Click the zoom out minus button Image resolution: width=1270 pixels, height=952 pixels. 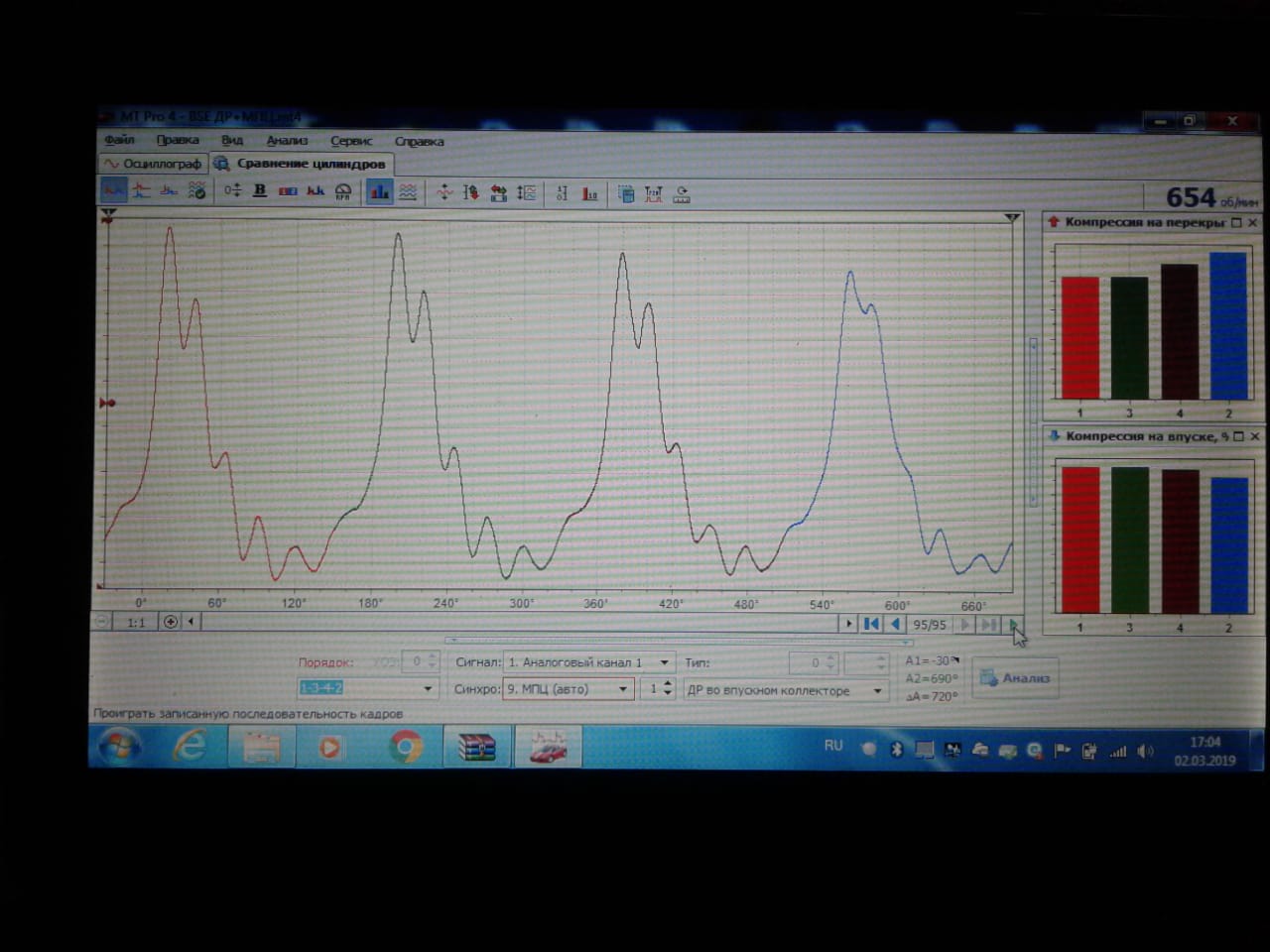(102, 622)
